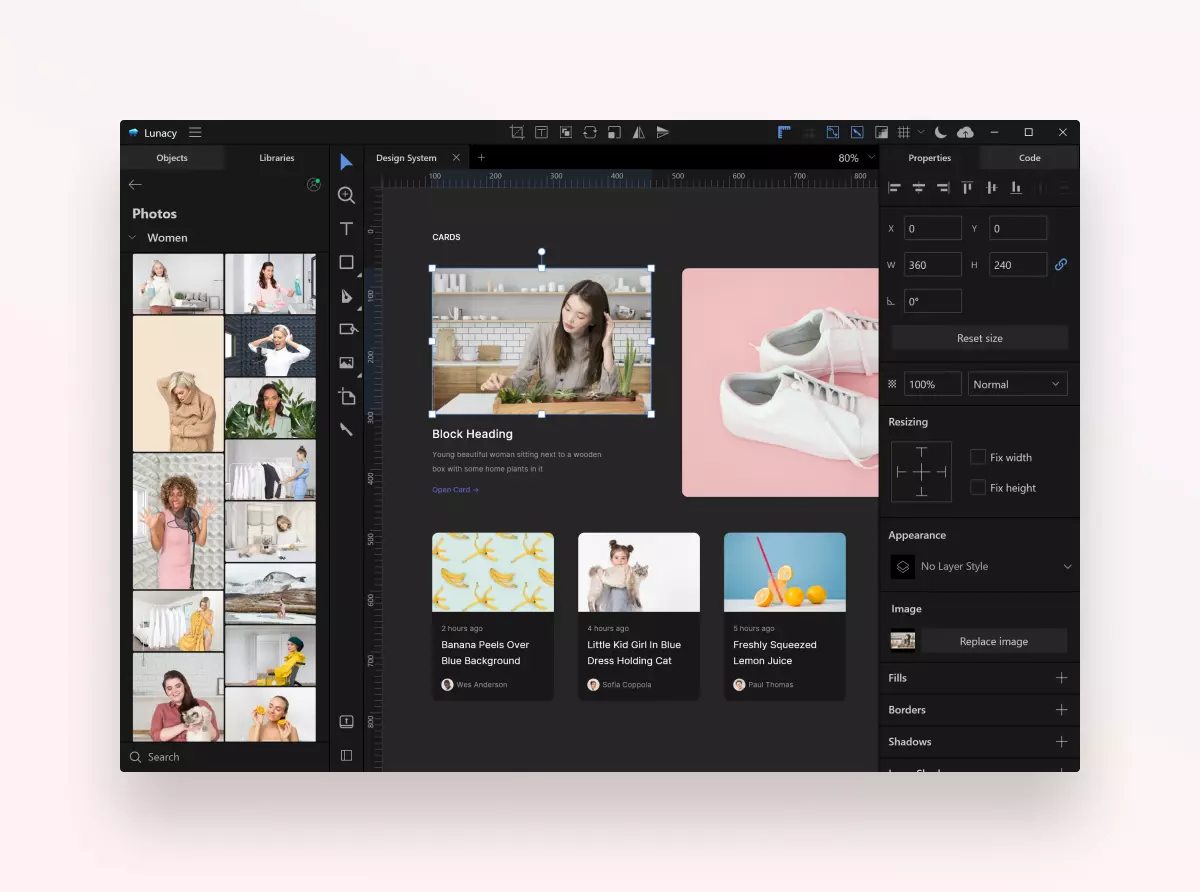Flip the selection vertically

pos(662,132)
